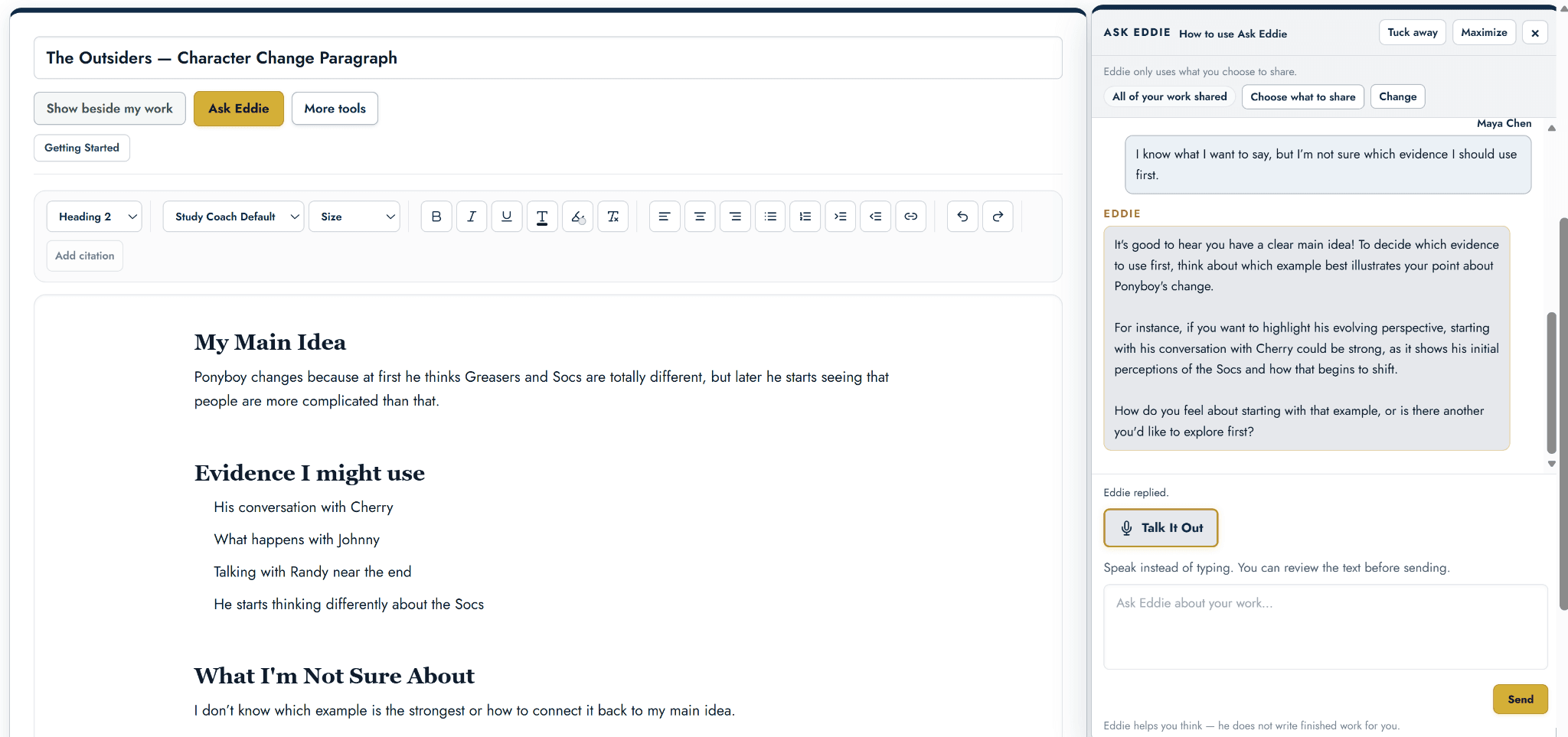Image resolution: width=1568 pixels, height=737 pixels.
Task: Open How to use Ask Eddie link
Action: coord(1233,34)
